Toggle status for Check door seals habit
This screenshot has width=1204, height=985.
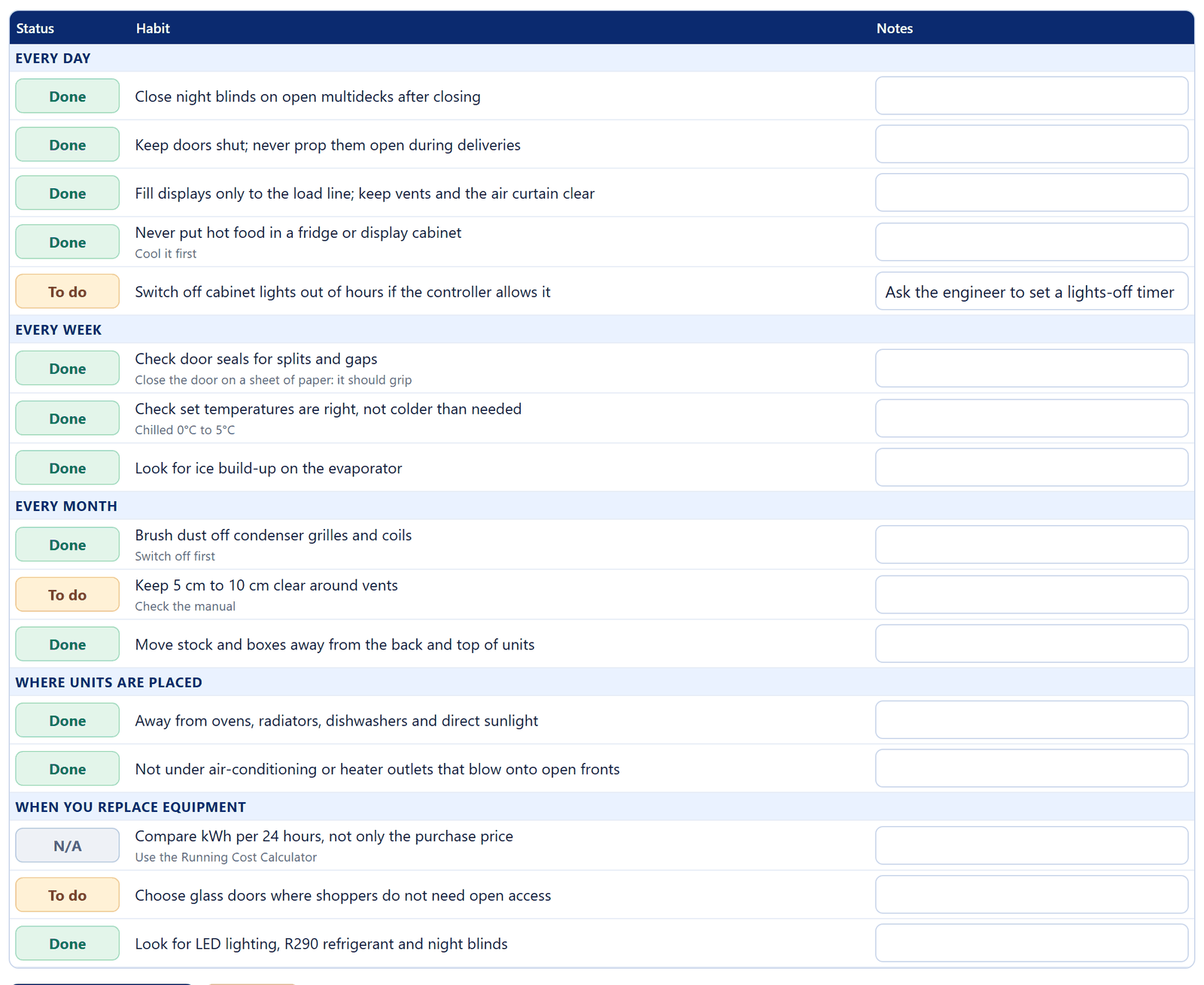point(67,369)
